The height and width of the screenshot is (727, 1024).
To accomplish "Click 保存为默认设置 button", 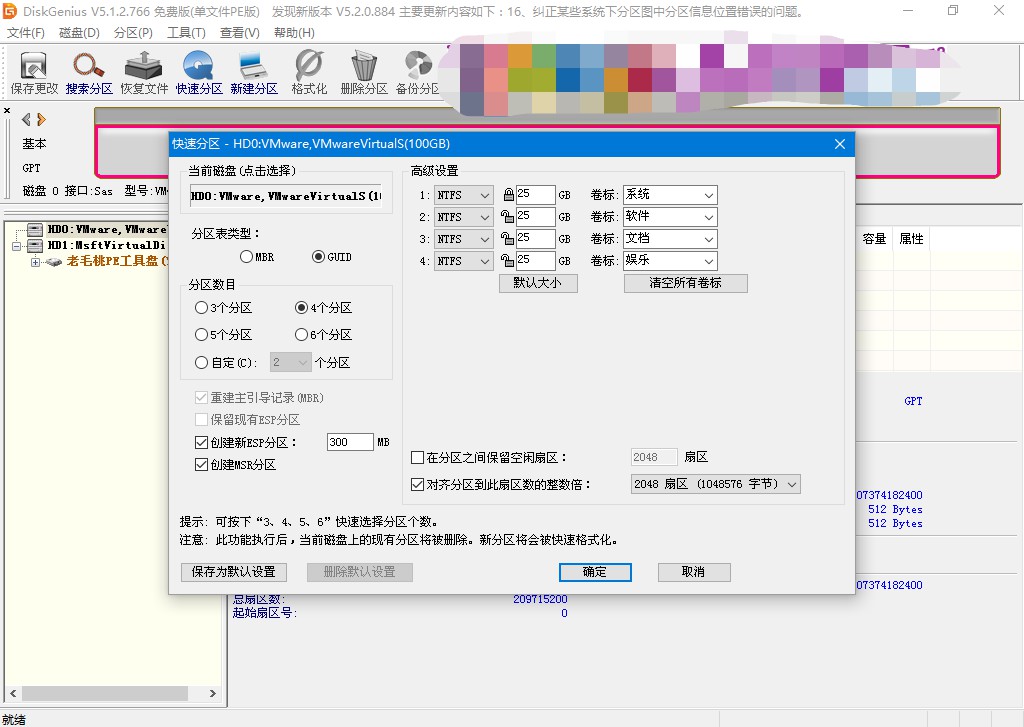I will [234, 572].
